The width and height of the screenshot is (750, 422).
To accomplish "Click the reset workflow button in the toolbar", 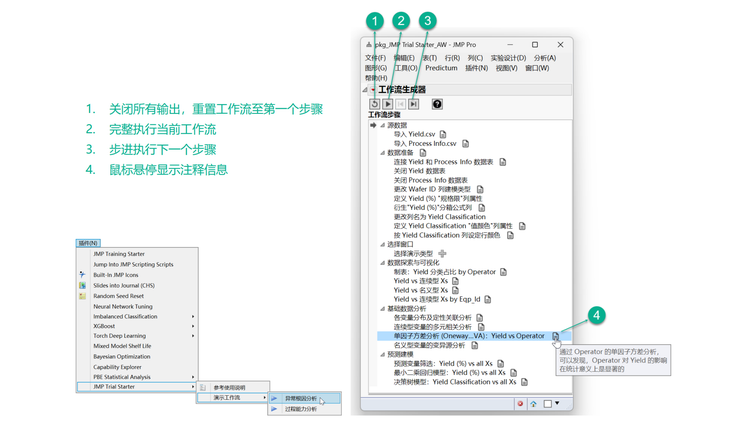I will tap(375, 104).
